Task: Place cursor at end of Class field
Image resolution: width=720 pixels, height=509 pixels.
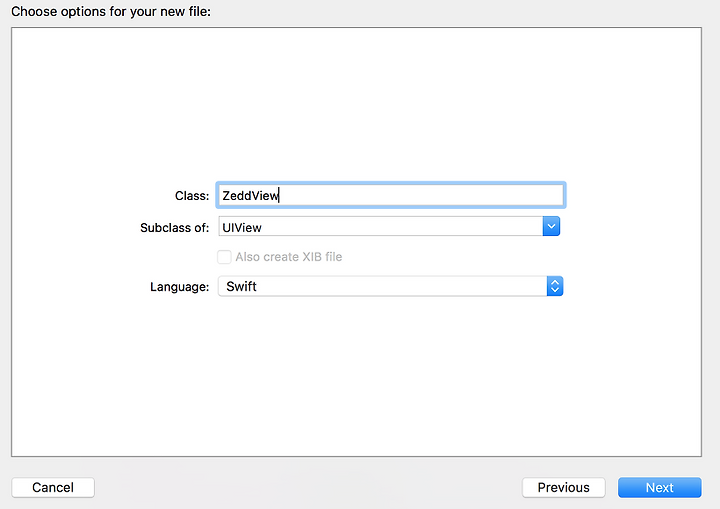Action: (280, 196)
